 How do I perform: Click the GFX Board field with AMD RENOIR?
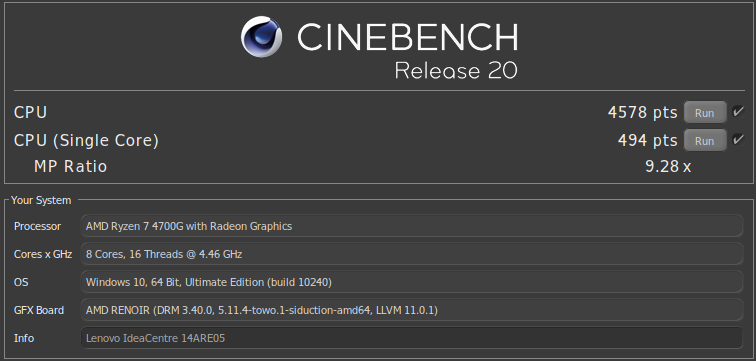click(x=411, y=310)
